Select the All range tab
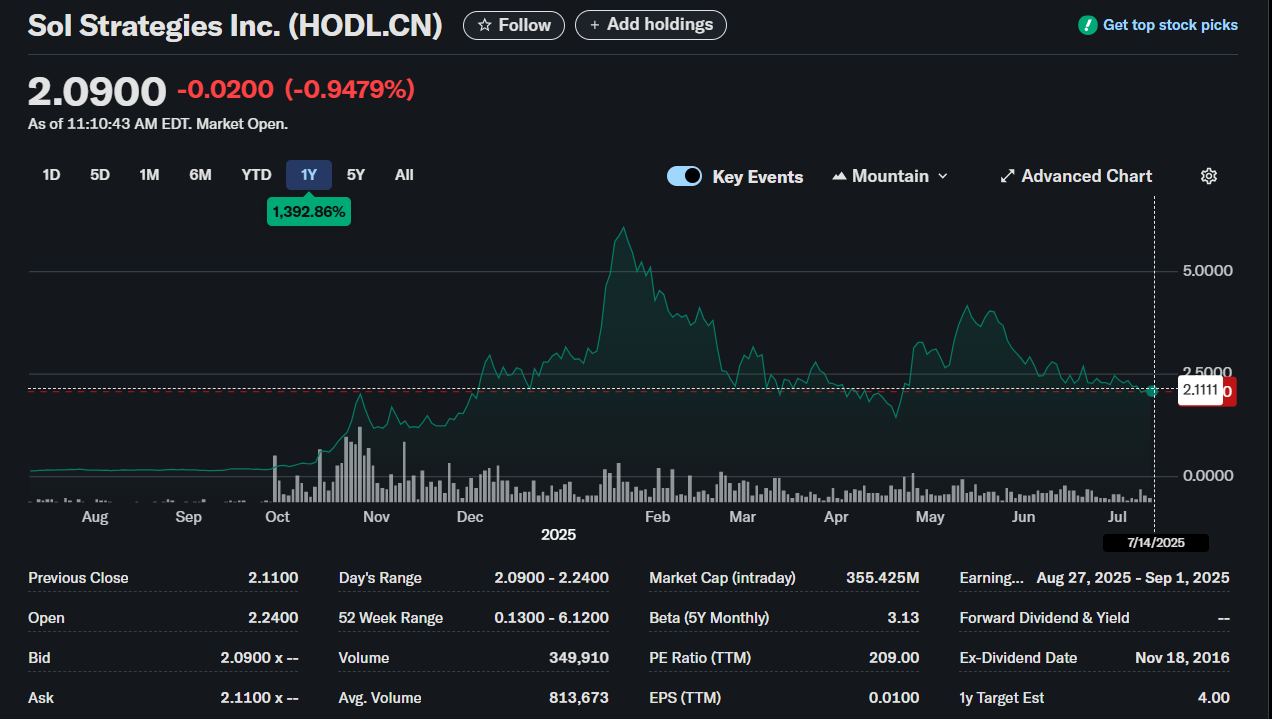The width and height of the screenshot is (1272, 719). 404,175
